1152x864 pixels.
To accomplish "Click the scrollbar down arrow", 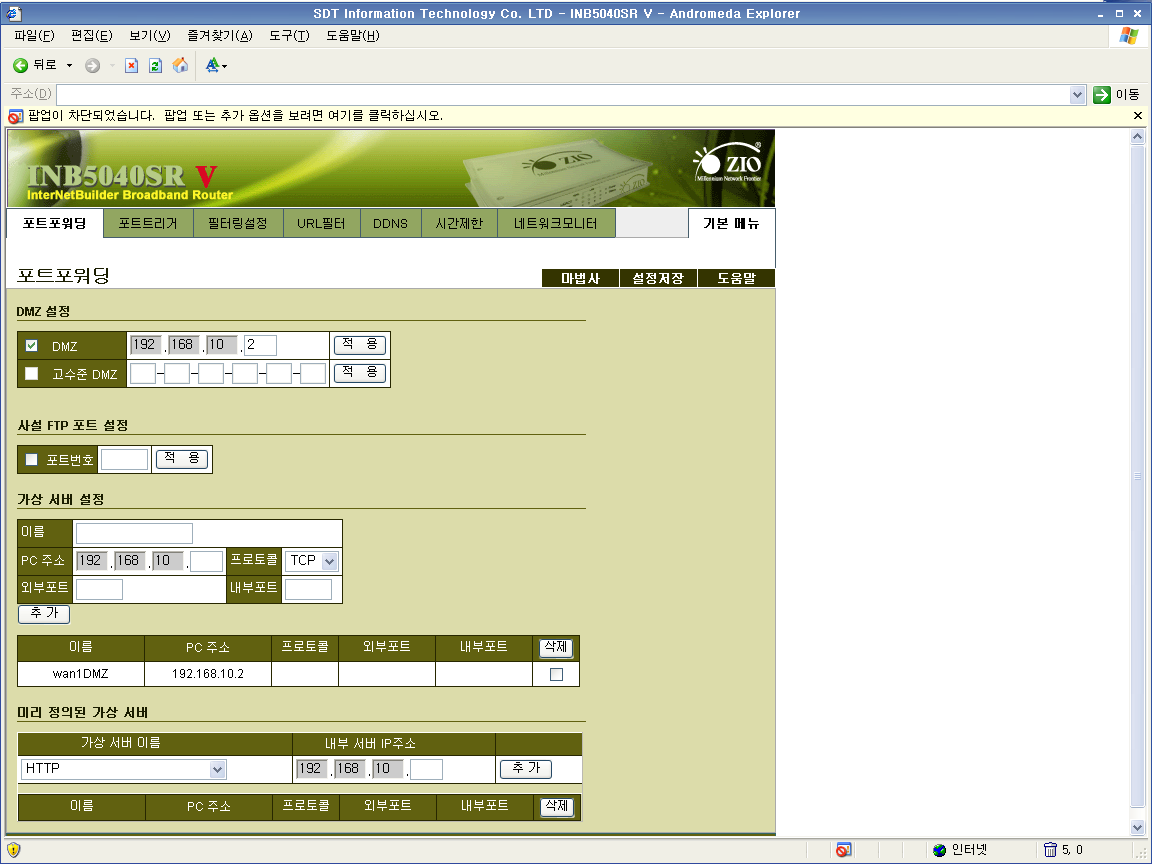I will (1137, 827).
